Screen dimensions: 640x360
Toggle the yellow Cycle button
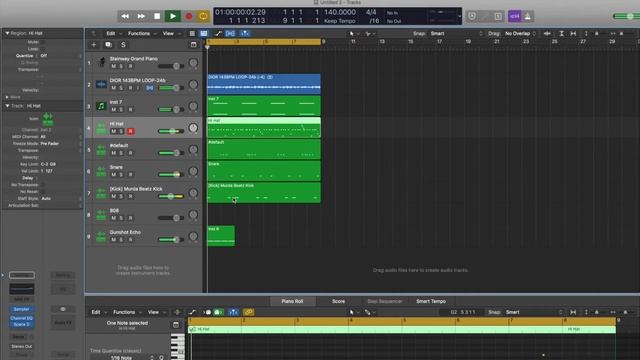pyautogui.click(x=203, y=16)
